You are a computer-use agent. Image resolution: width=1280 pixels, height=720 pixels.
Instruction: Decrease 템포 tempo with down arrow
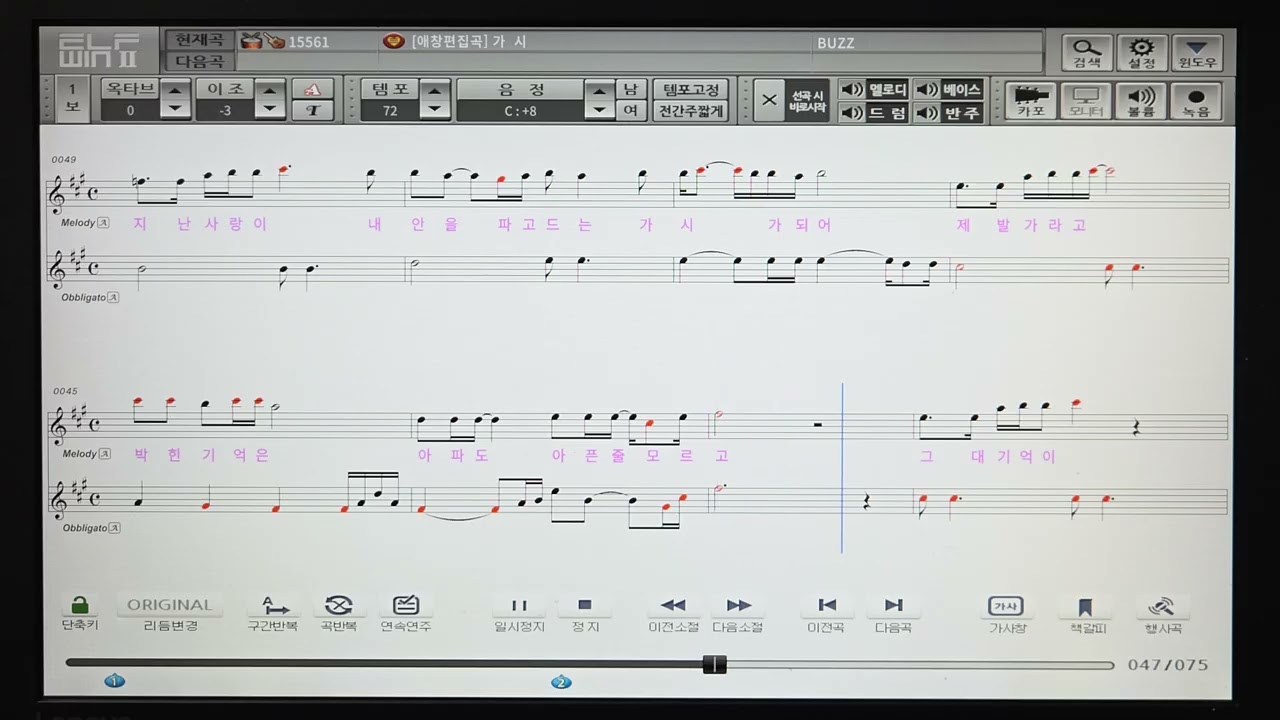coord(435,110)
